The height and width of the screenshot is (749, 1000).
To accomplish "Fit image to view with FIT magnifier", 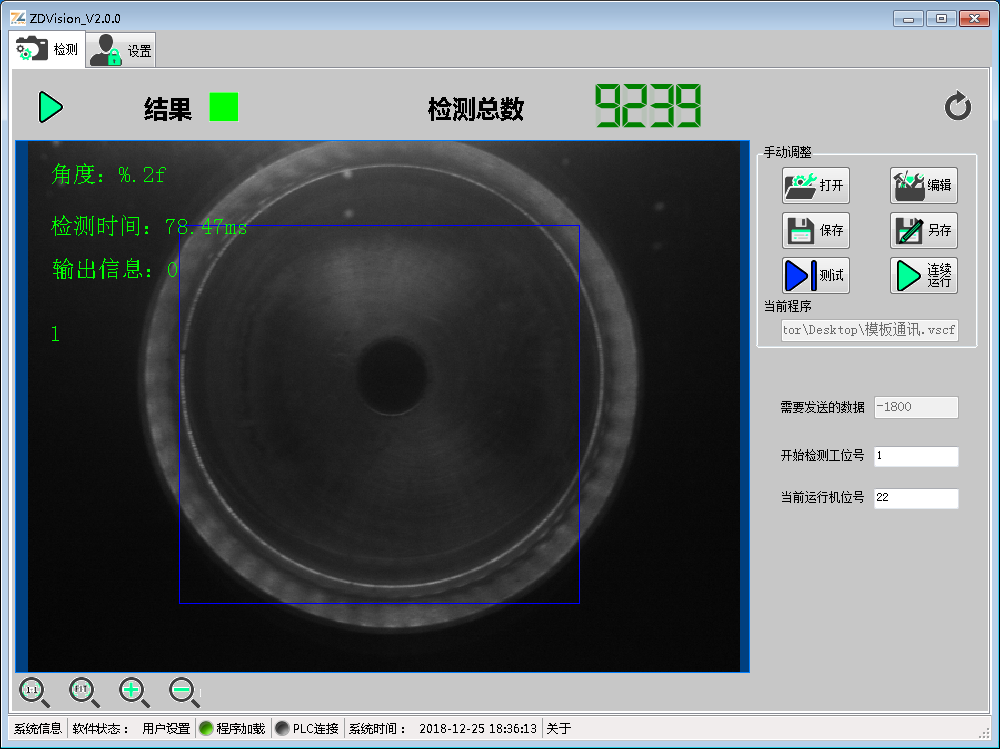I will [84, 692].
